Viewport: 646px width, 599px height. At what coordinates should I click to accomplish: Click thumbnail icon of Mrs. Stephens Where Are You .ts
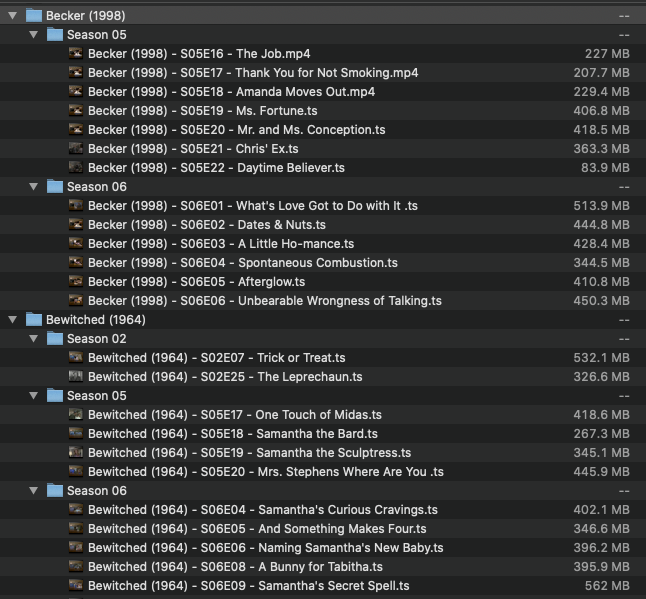(x=76, y=471)
